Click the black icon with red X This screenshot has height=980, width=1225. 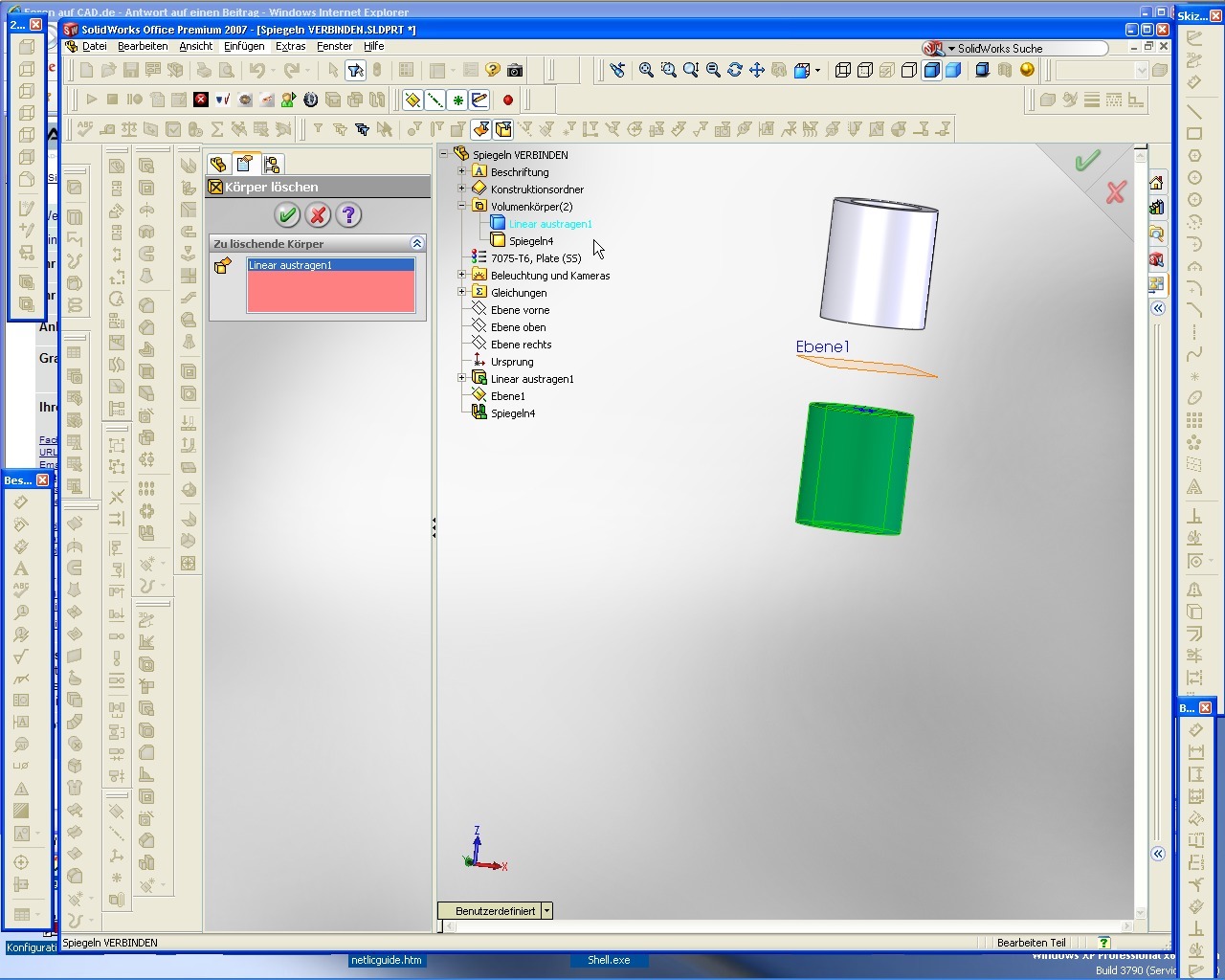click(201, 100)
